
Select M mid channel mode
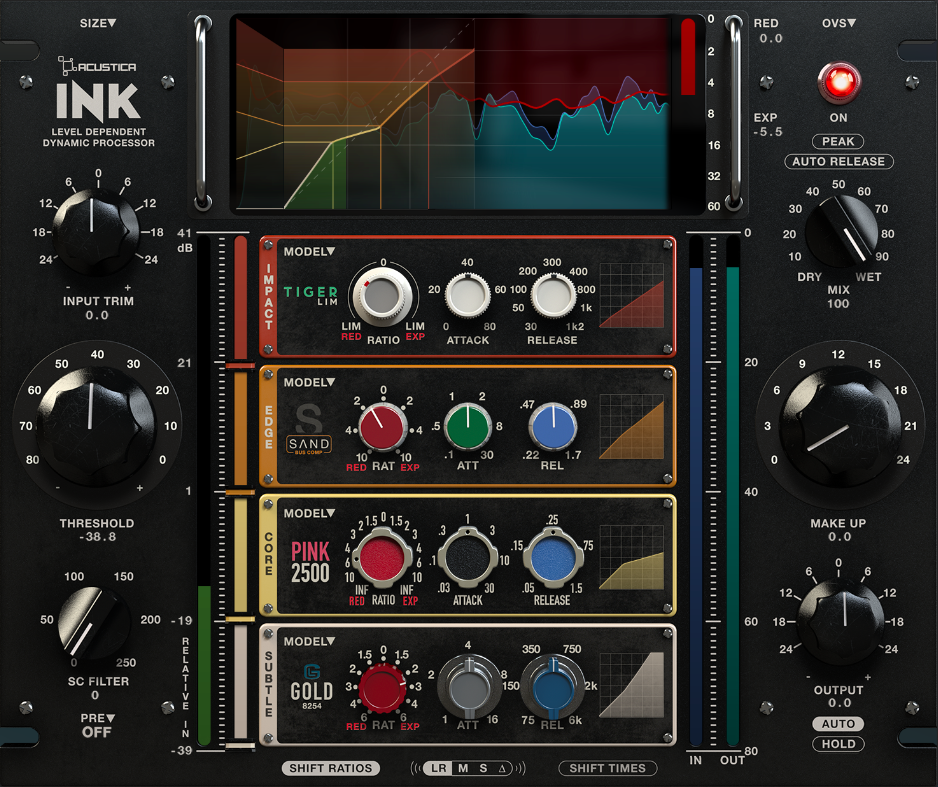(463, 768)
